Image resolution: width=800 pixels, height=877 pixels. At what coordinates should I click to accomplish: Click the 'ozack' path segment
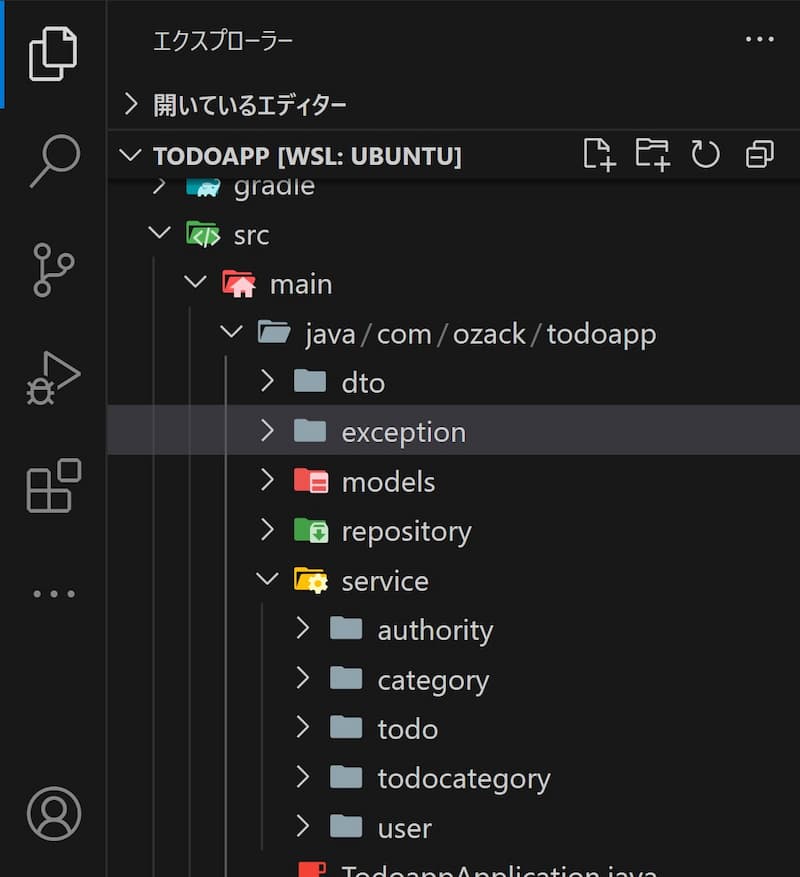[489, 334]
